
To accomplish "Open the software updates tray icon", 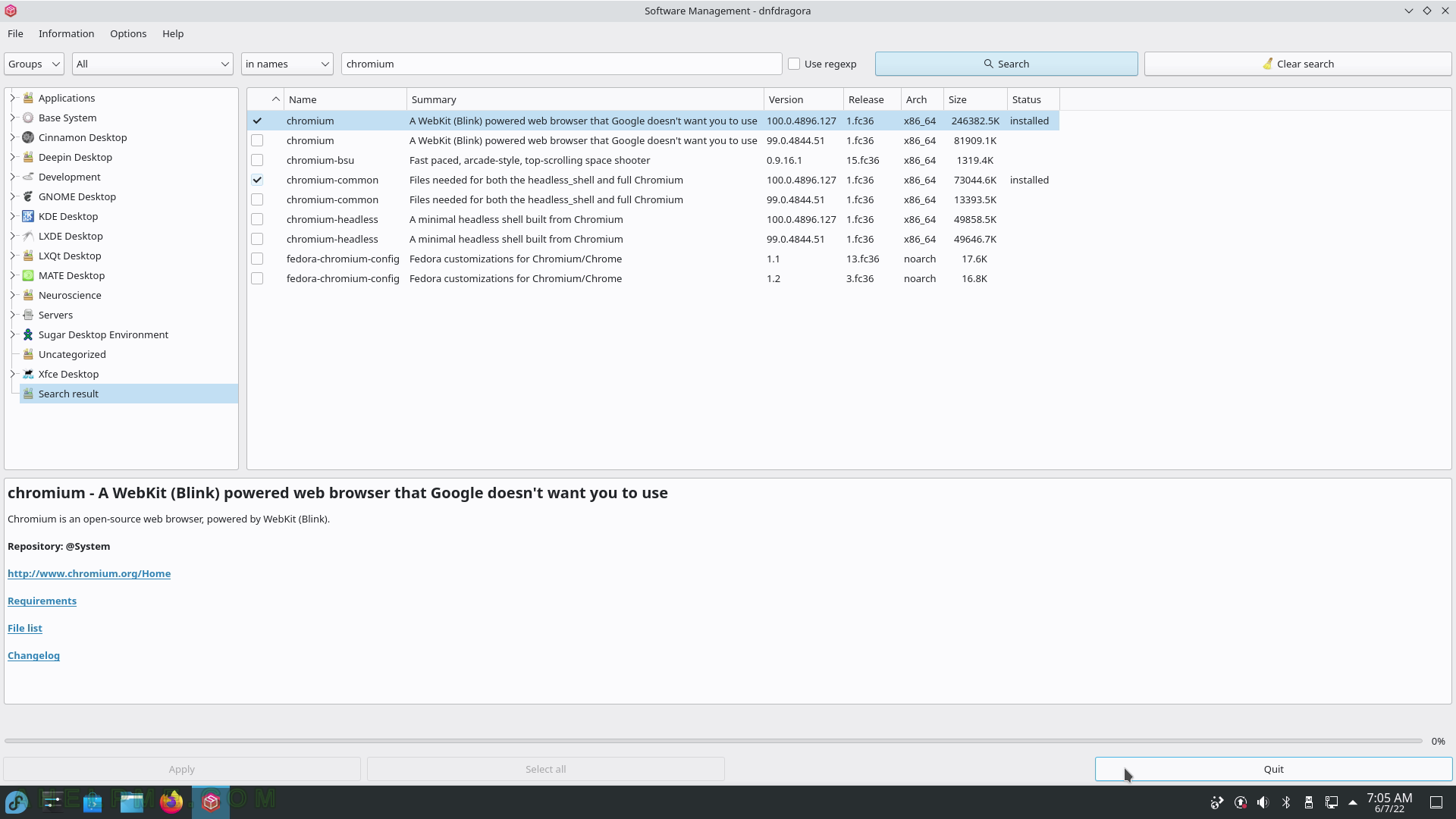I will coord(1241,802).
